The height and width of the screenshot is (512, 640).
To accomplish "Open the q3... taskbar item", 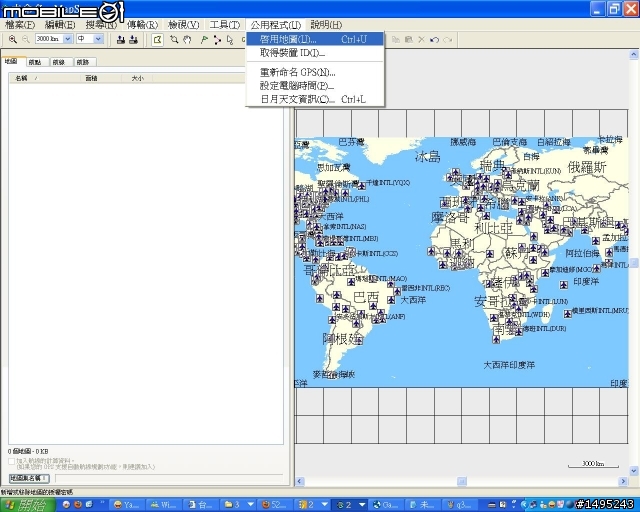I will [459, 505].
